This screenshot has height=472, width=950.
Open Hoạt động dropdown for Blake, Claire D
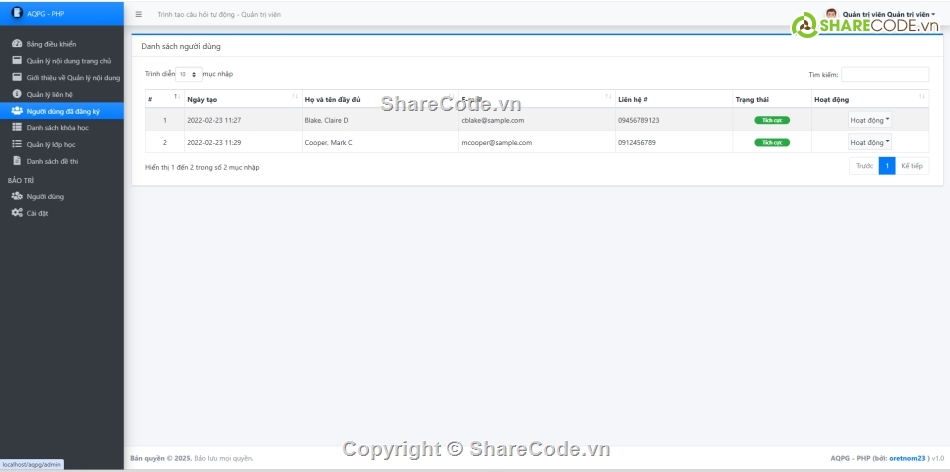[869, 120]
